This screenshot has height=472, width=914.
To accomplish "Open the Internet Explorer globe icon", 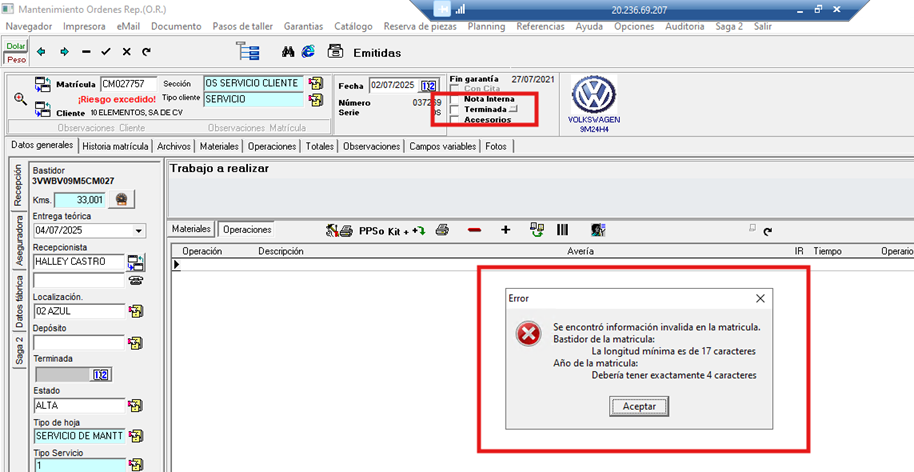I will 308,51.
